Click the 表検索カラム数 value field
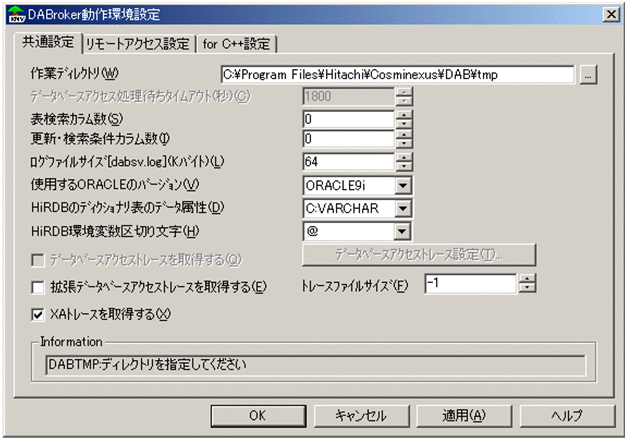Screen dimensions: 628x441 [348, 119]
